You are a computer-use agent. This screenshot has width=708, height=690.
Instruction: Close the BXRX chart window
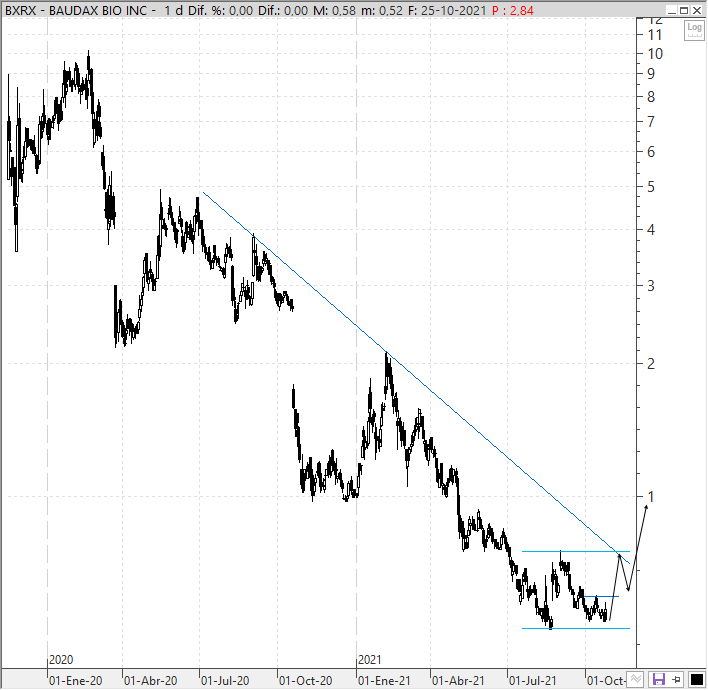coord(697,10)
